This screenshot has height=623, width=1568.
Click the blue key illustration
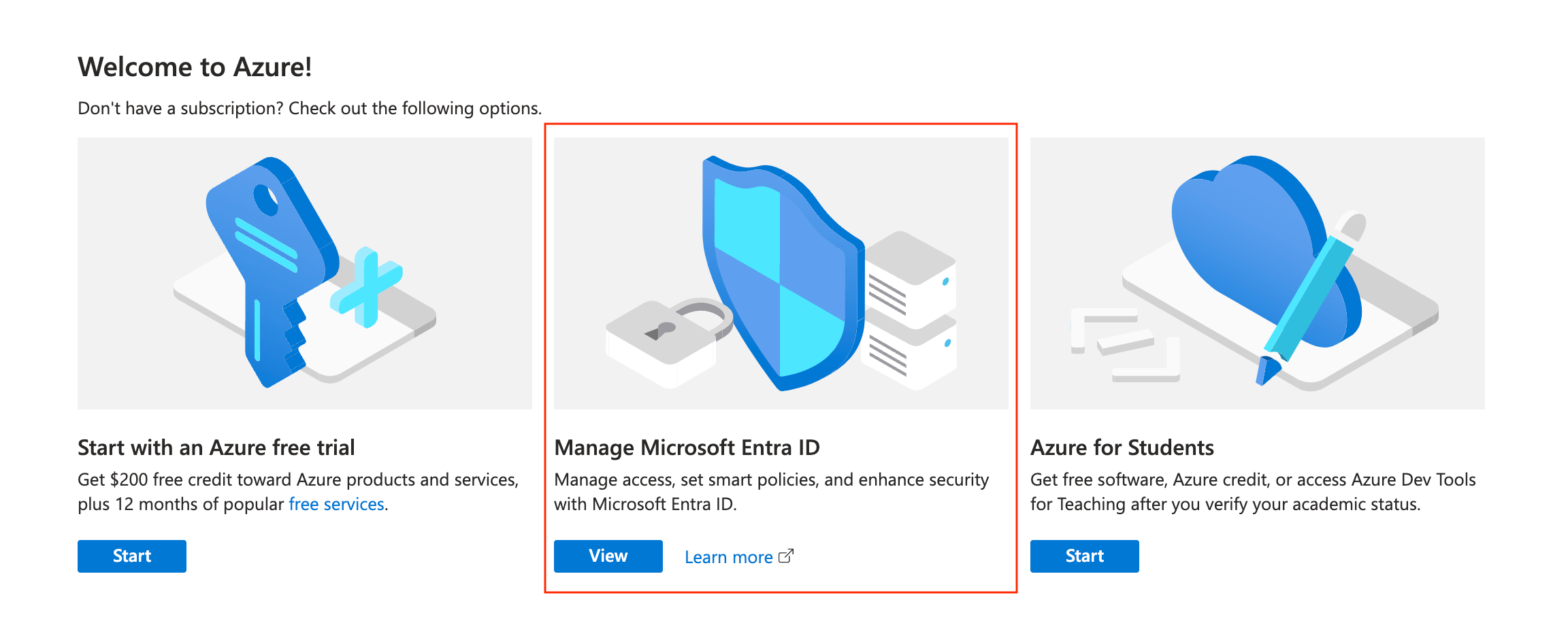[272, 265]
